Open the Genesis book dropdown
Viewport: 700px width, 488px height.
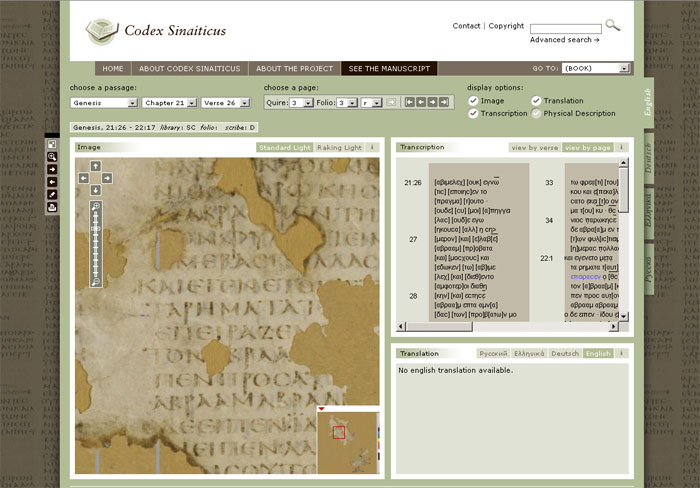pos(104,102)
